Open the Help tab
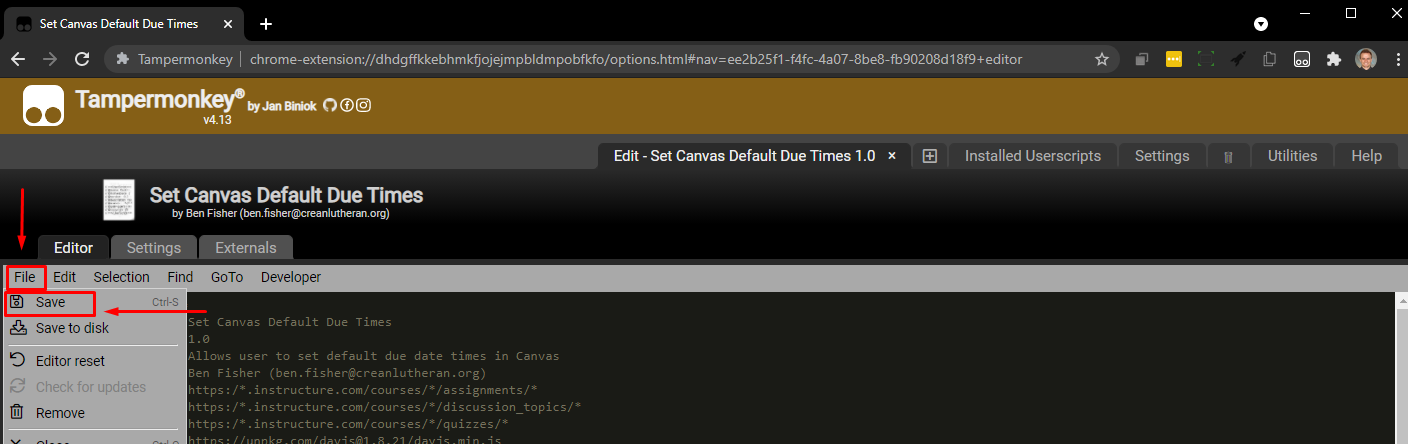 click(x=1366, y=156)
